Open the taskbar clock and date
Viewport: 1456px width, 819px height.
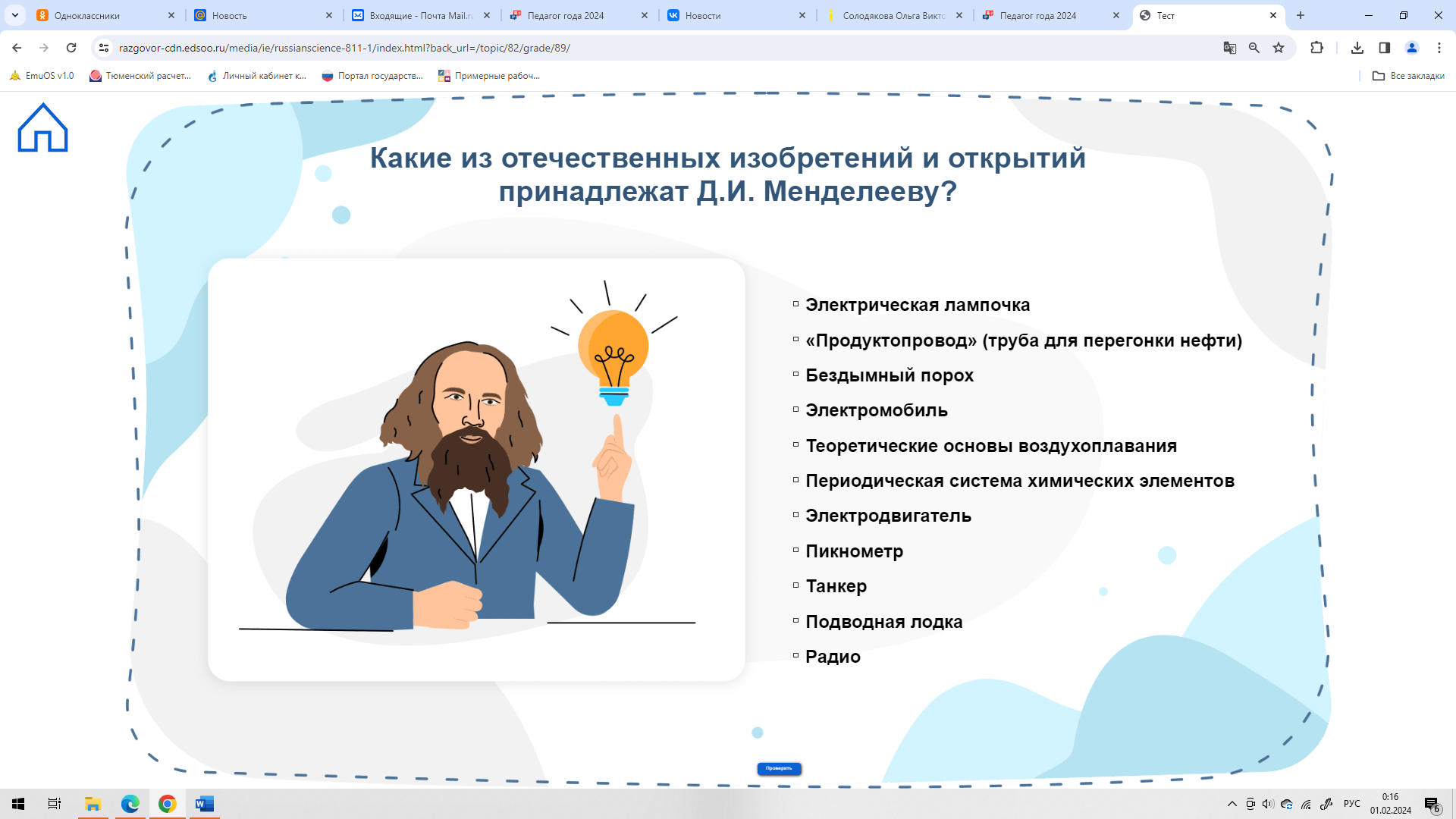[x=1390, y=804]
